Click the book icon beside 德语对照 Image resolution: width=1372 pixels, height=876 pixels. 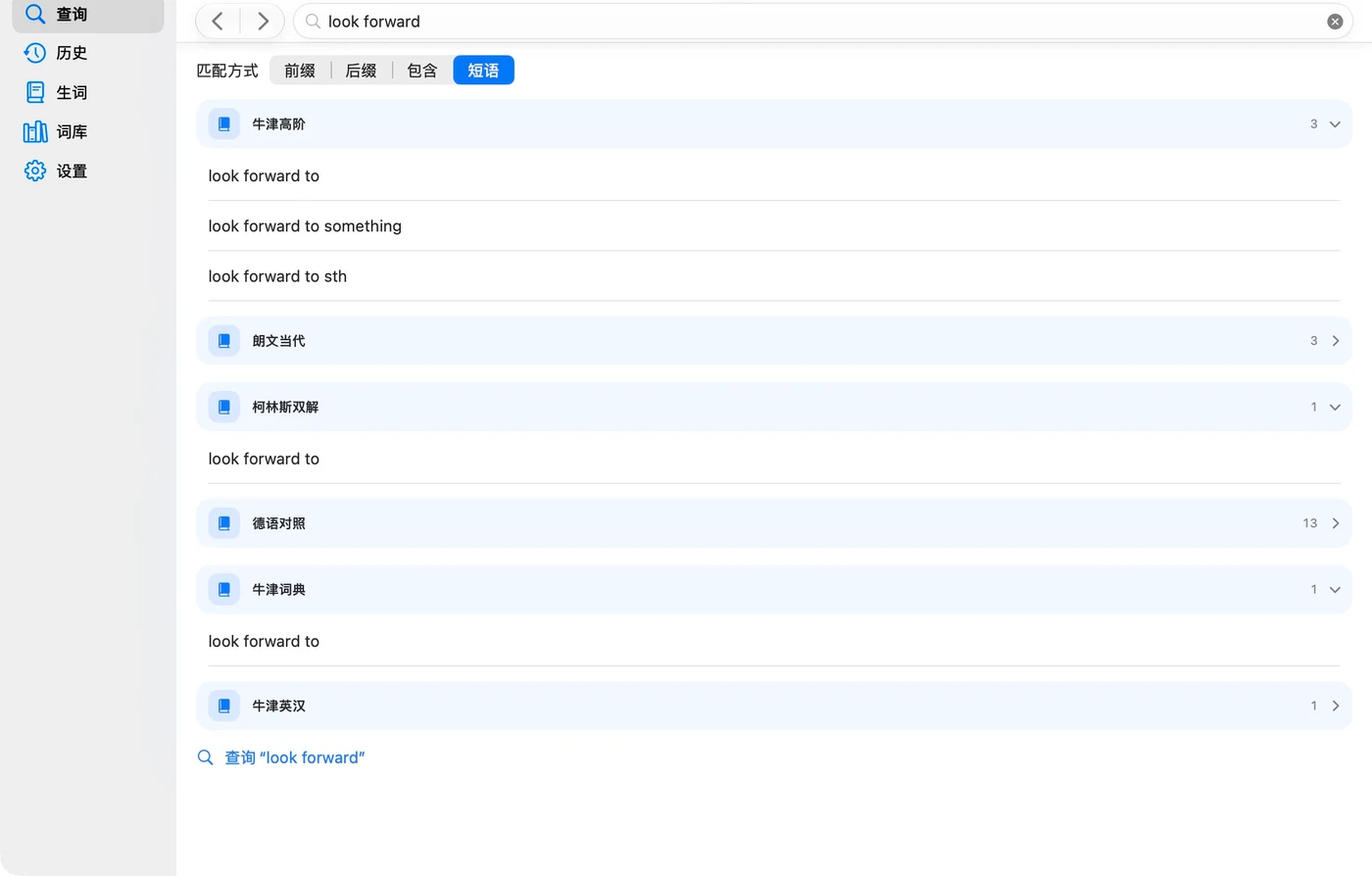pos(224,523)
